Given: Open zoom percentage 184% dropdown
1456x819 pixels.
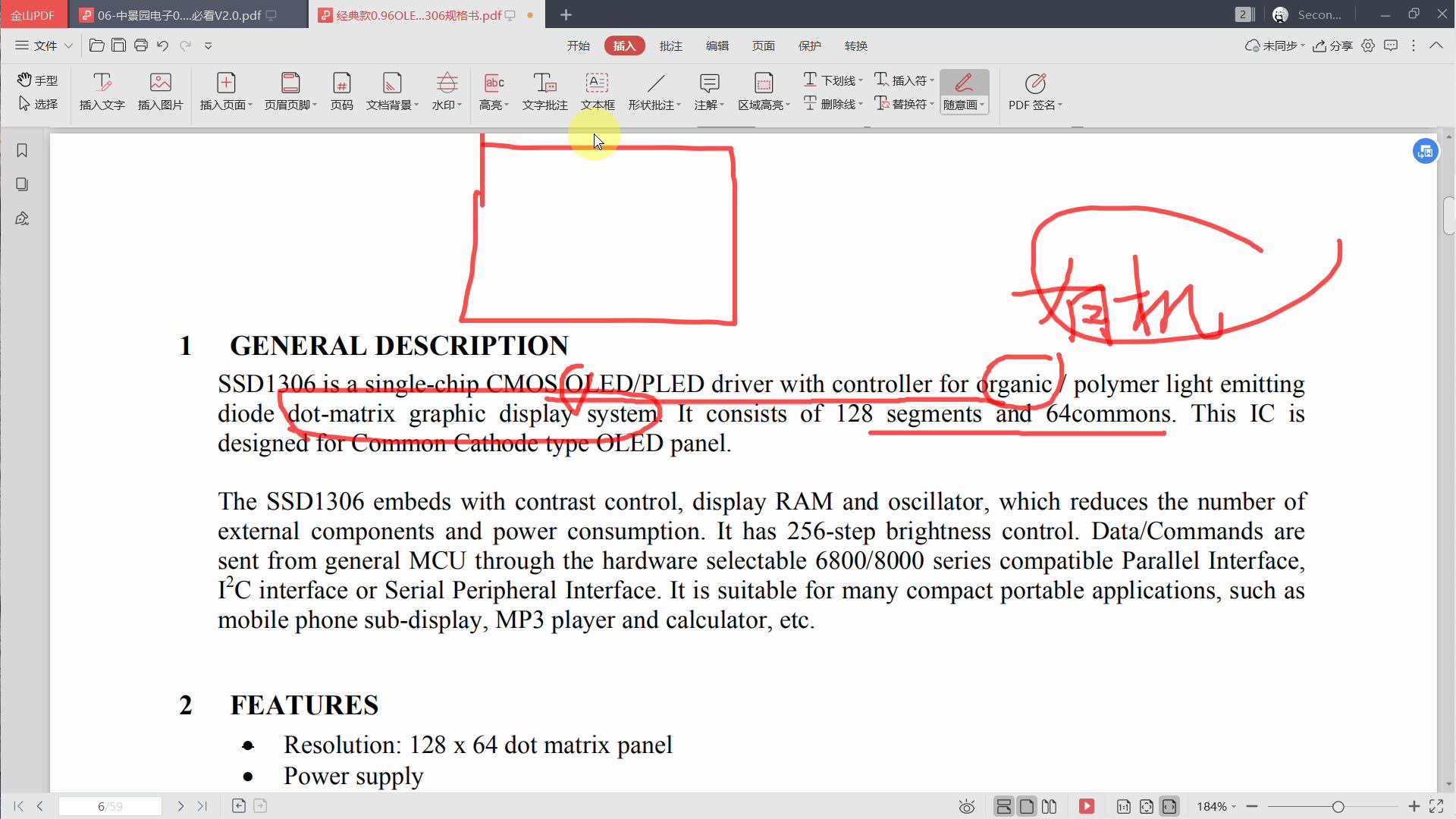Looking at the screenshot, I should point(1216,806).
